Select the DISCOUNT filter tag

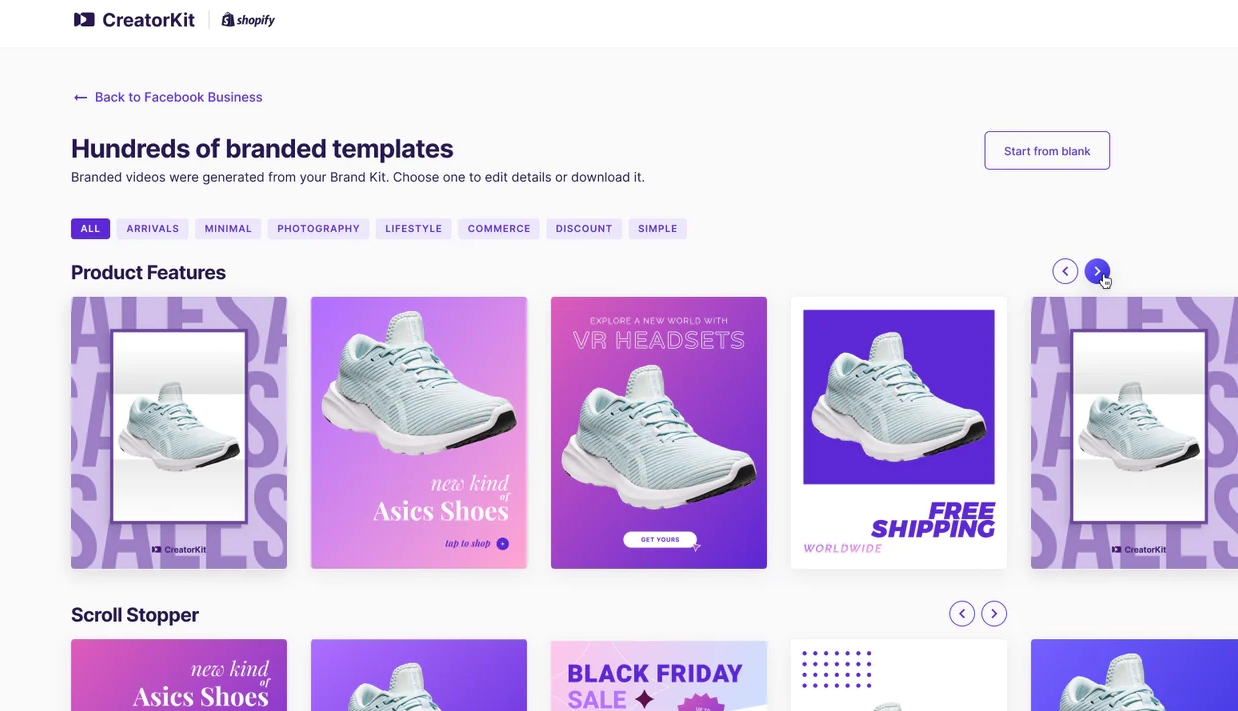(x=584, y=229)
